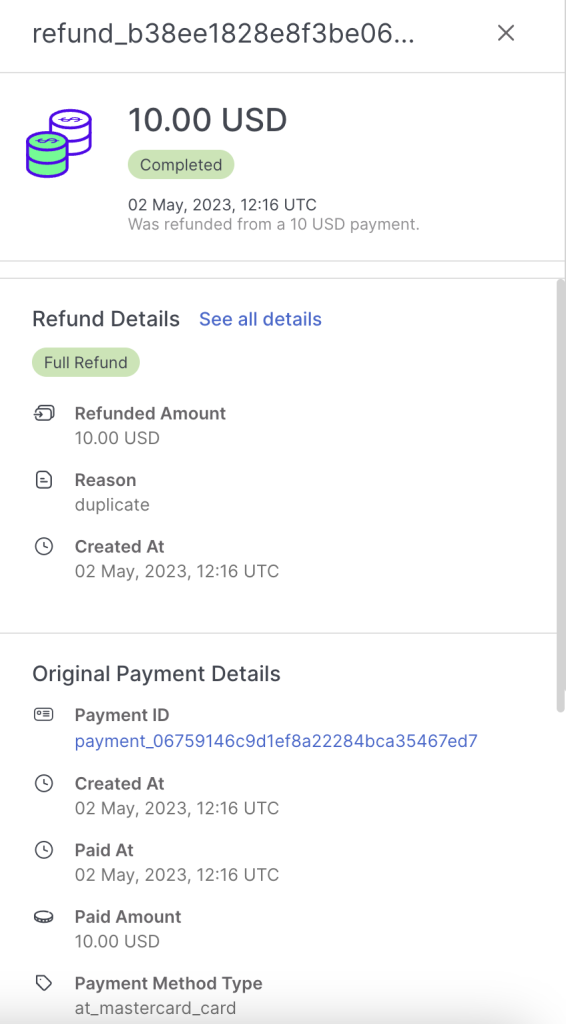Screen dimensions: 566x1024
Task: Open payment_06759146c9d1ef8a22284bca35467ed7 link
Action: (276, 741)
